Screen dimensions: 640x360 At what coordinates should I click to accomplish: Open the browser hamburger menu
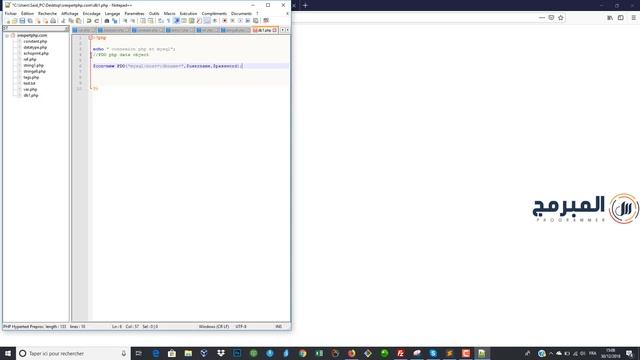coord(633,18)
